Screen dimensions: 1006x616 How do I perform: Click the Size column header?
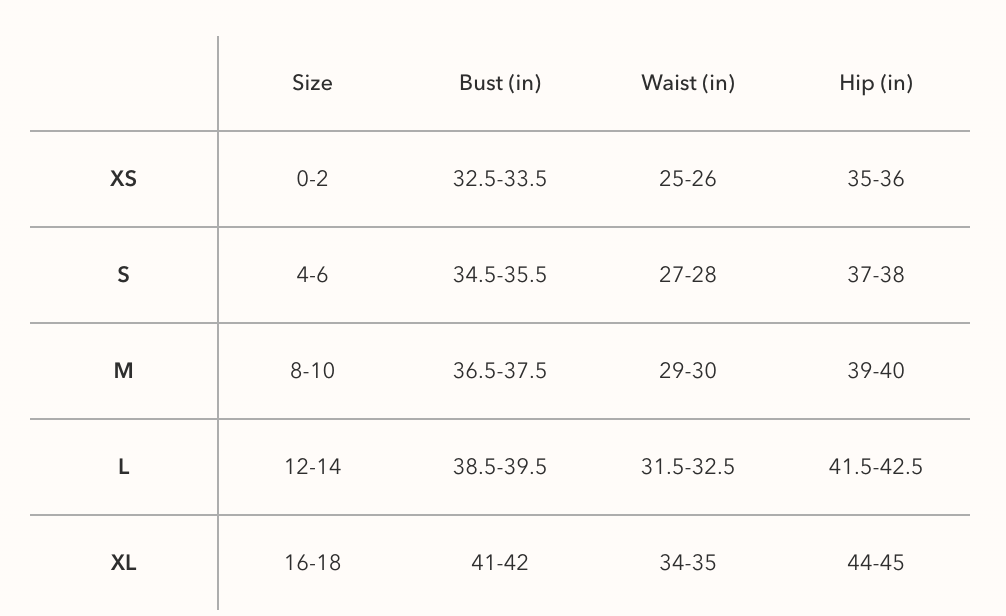[x=312, y=83]
